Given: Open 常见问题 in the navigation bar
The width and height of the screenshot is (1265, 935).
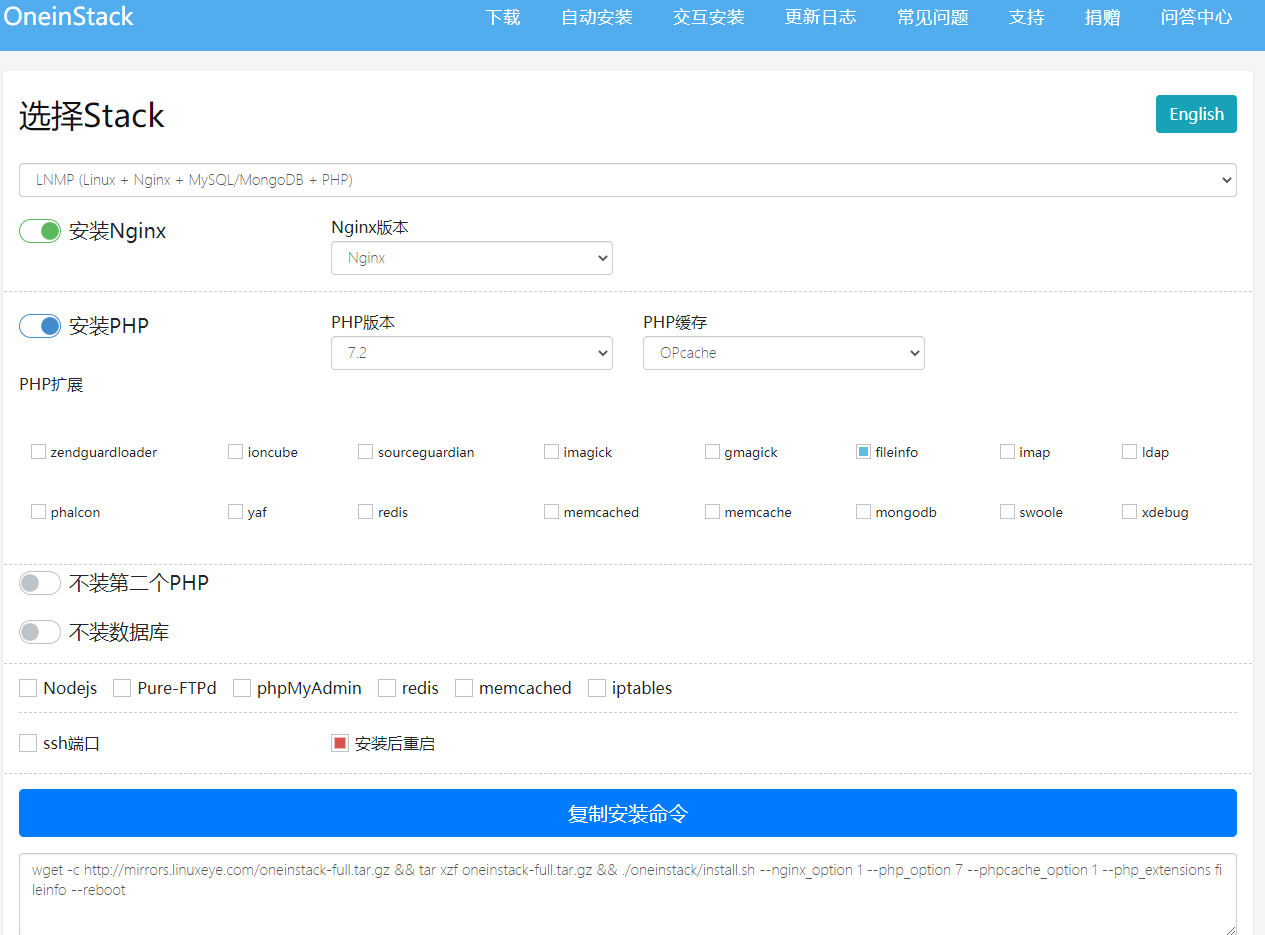Looking at the screenshot, I should (933, 17).
